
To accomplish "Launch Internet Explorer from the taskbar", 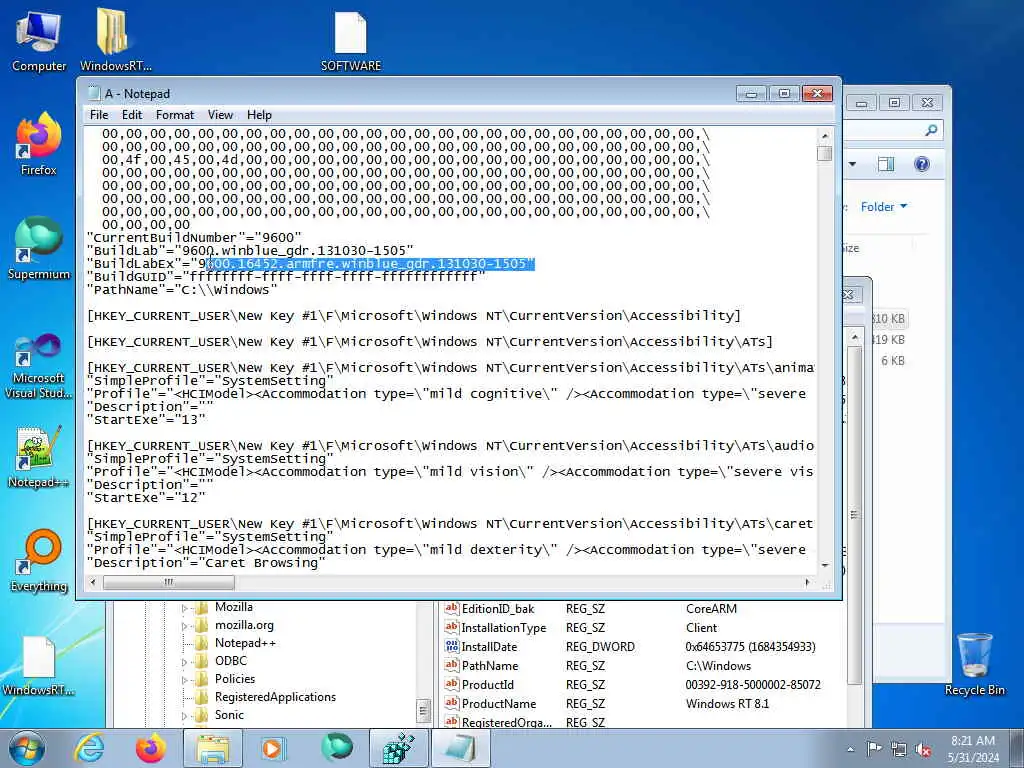I will coord(89,748).
